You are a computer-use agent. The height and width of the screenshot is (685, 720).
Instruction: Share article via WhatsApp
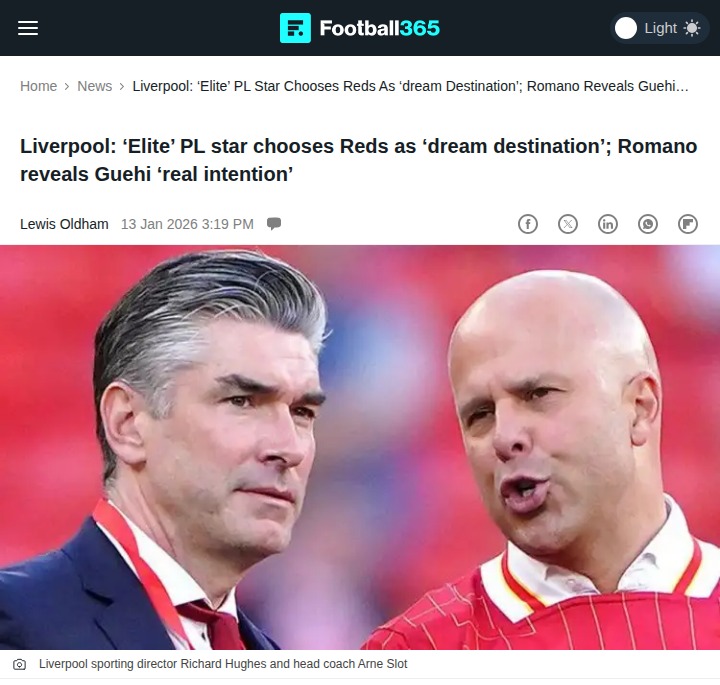648,224
